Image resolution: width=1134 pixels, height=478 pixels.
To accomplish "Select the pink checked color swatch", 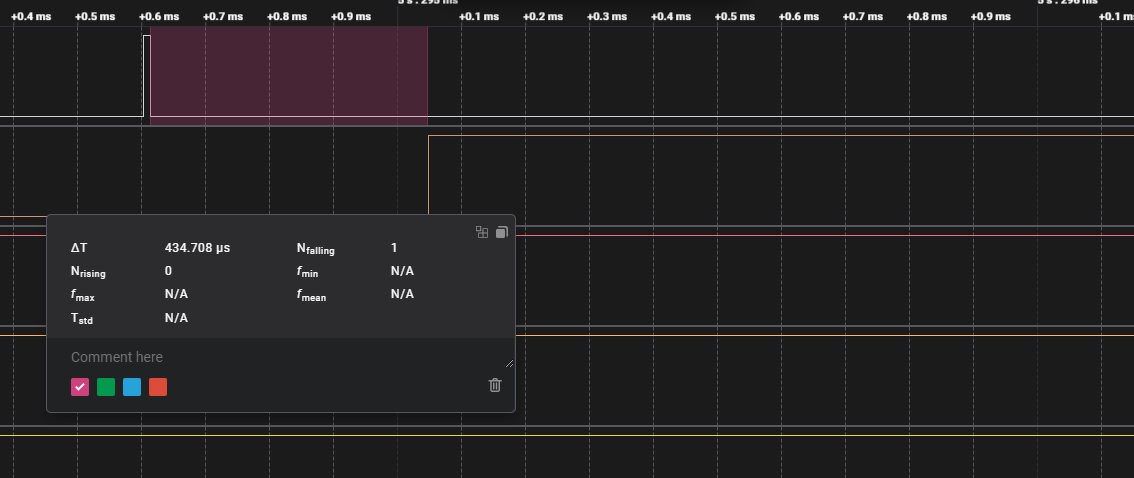I will coord(80,387).
